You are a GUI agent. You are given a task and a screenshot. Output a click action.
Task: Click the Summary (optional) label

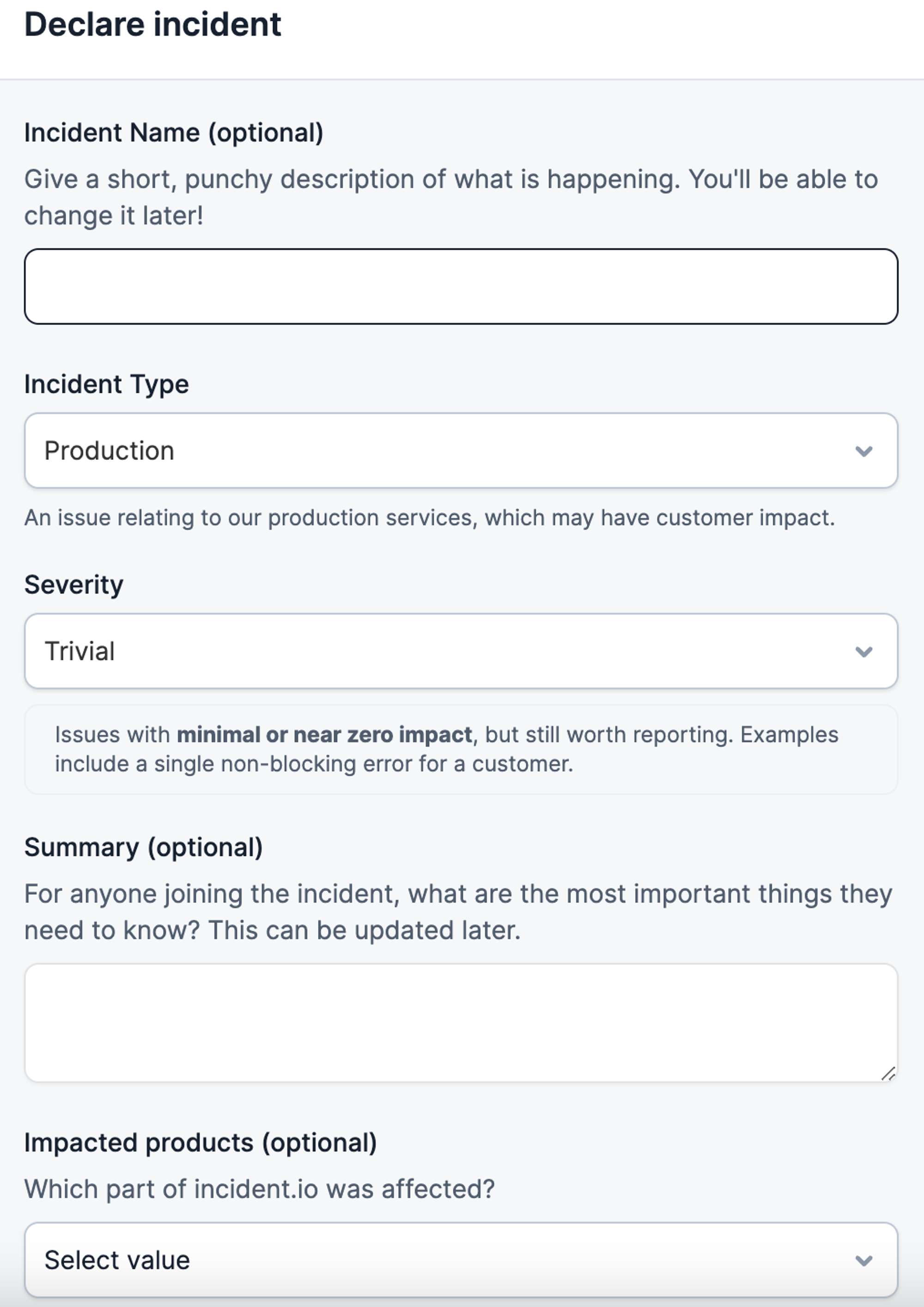click(x=143, y=847)
